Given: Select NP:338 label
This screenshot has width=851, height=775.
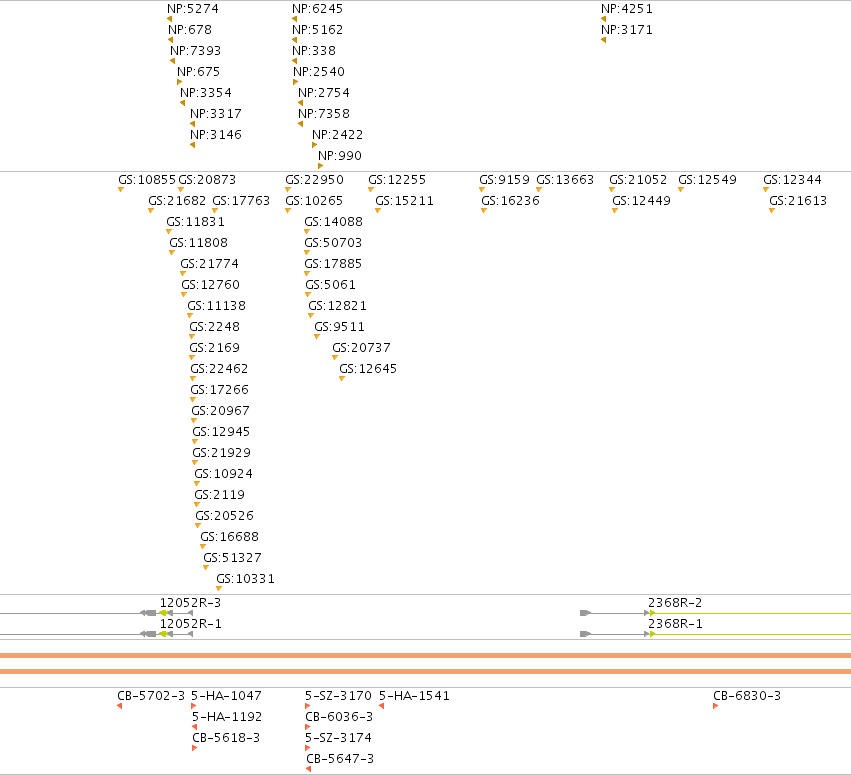Looking at the screenshot, I should [314, 51].
